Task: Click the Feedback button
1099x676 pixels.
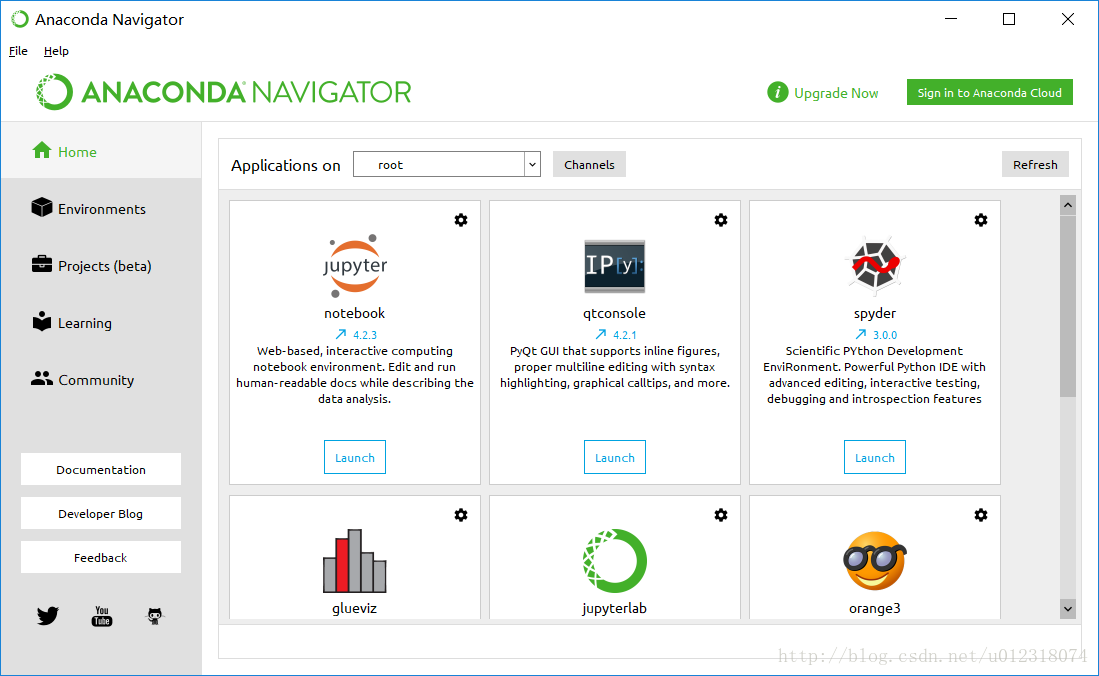Action: tap(101, 557)
